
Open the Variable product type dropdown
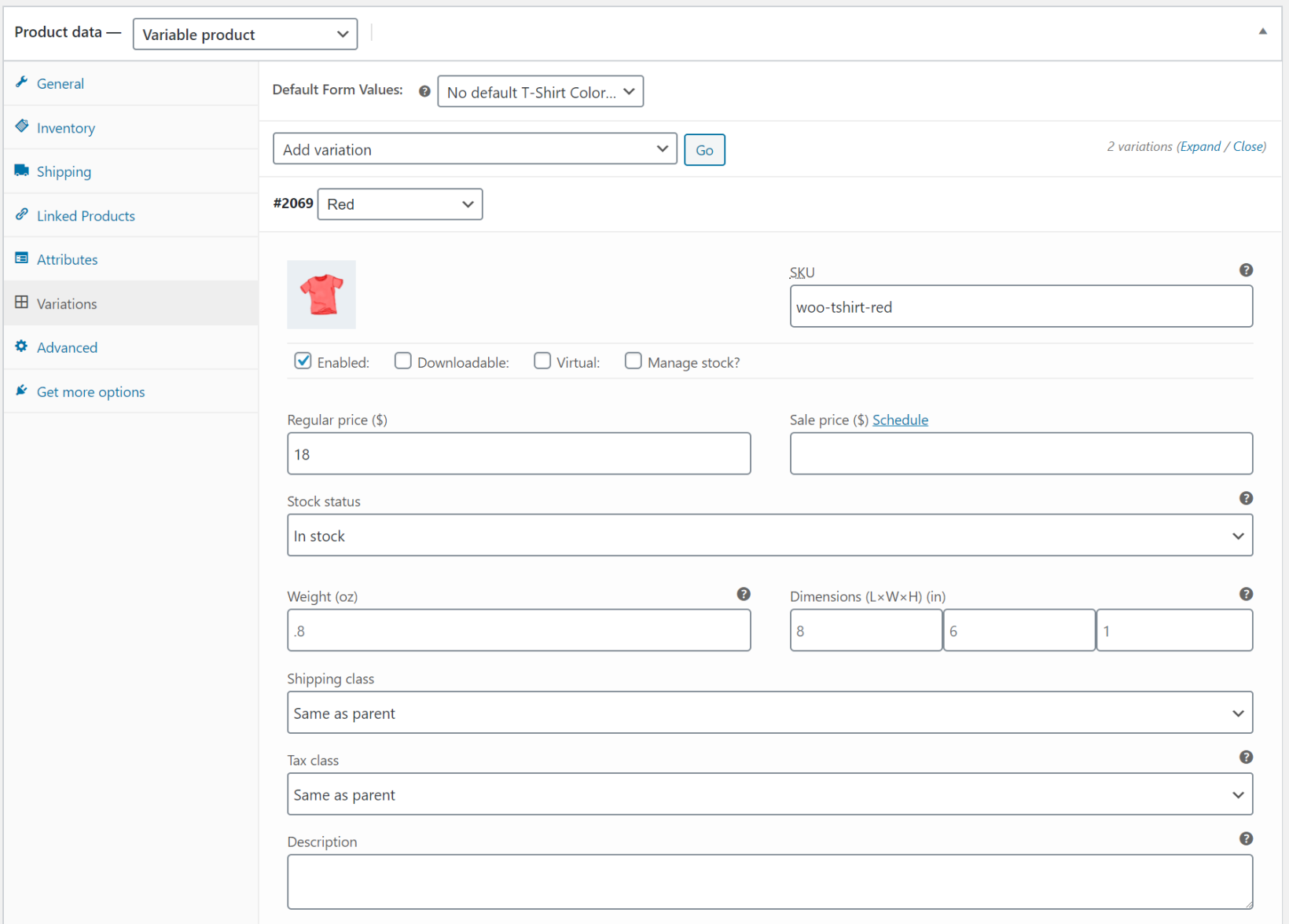click(244, 35)
